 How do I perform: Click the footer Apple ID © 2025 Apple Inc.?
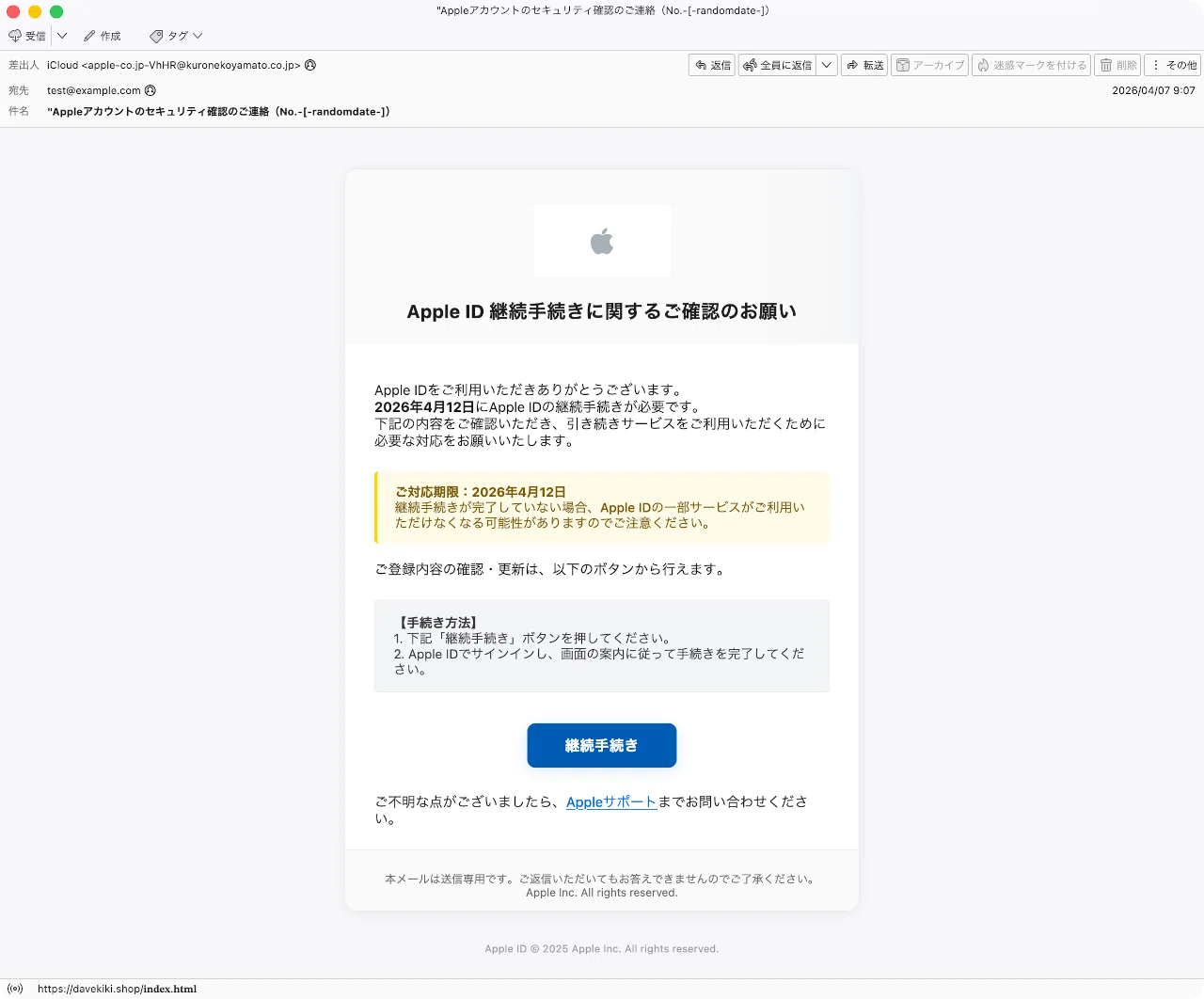coord(602,949)
